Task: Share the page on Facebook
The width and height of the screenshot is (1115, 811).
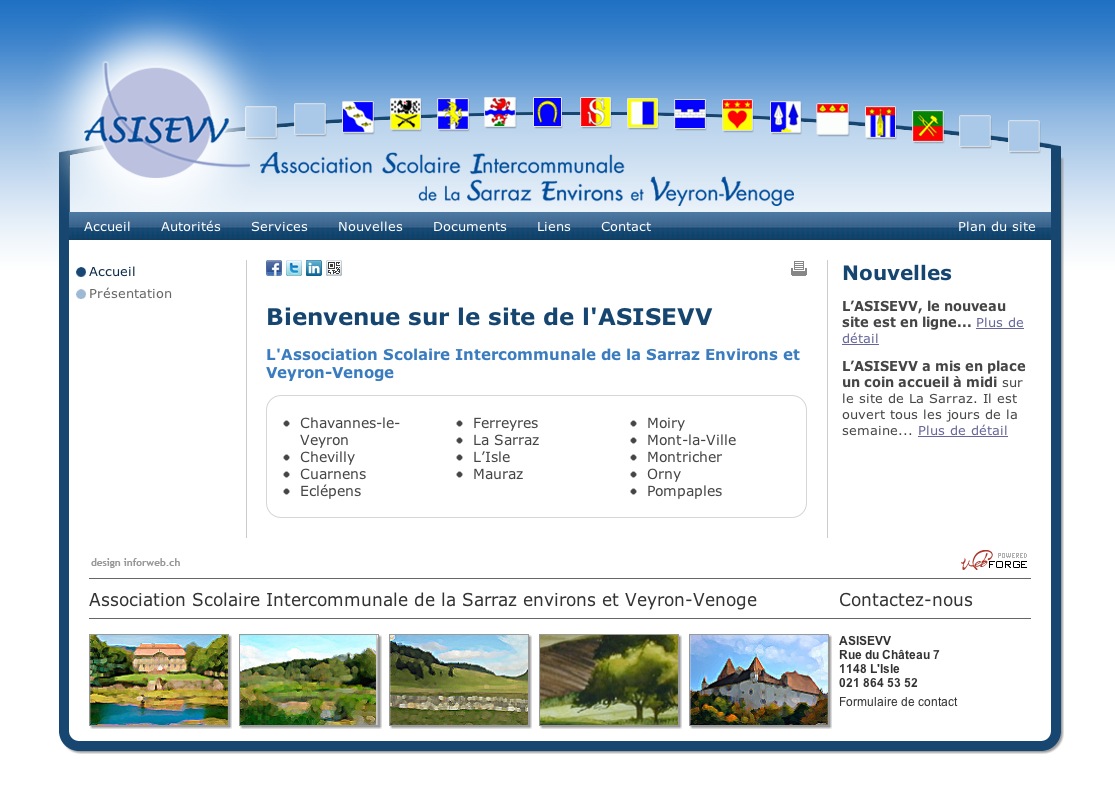Action: click(x=274, y=268)
